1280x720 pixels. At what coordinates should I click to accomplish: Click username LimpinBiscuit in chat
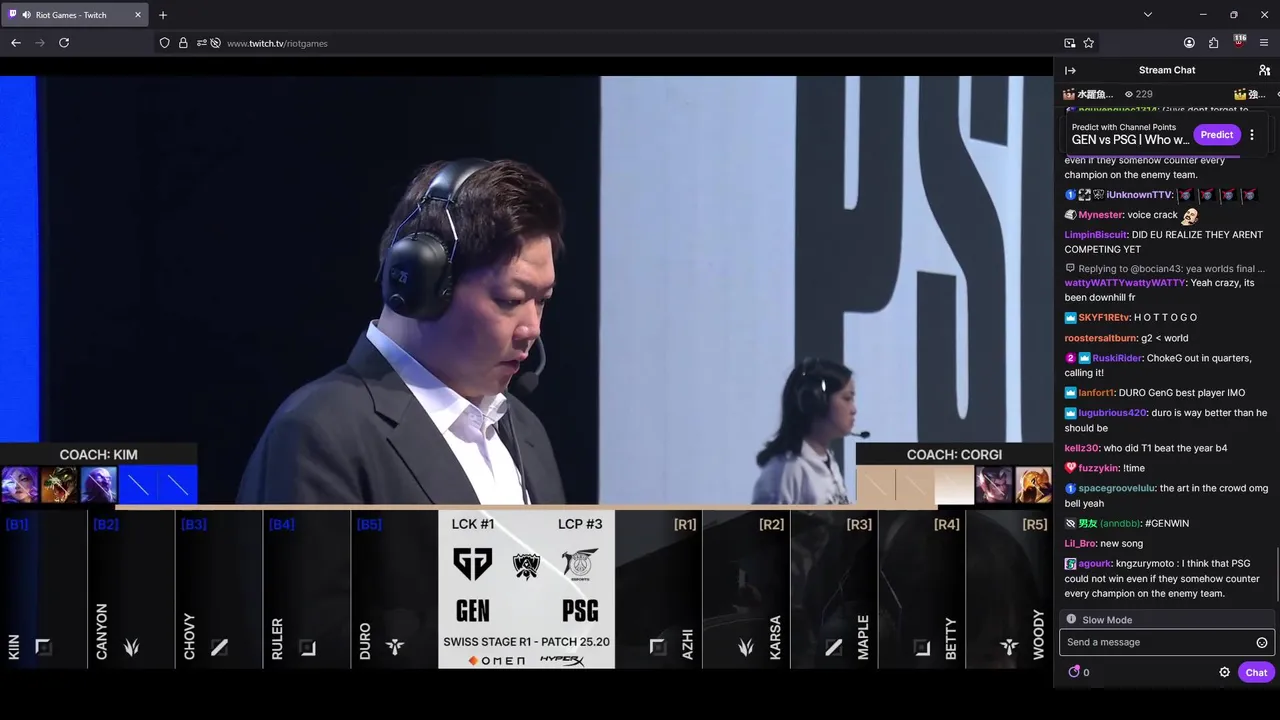tap(1095, 235)
